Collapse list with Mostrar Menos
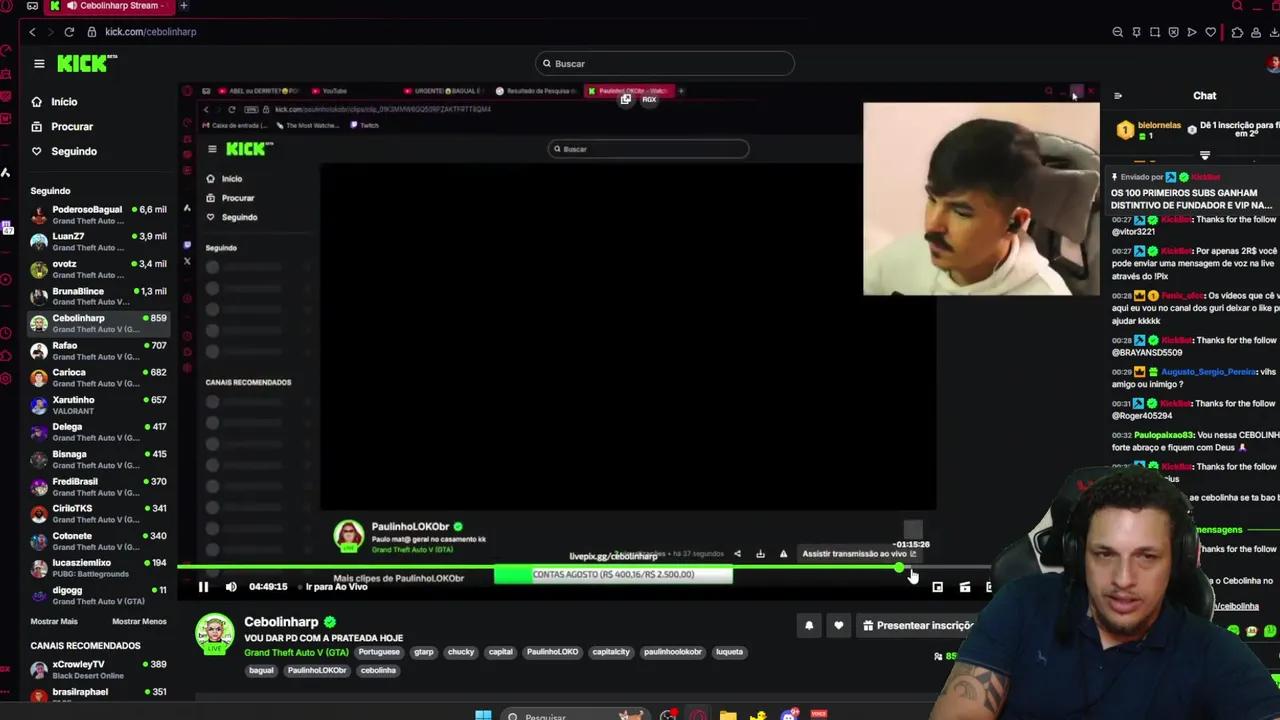 click(x=139, y=622)
